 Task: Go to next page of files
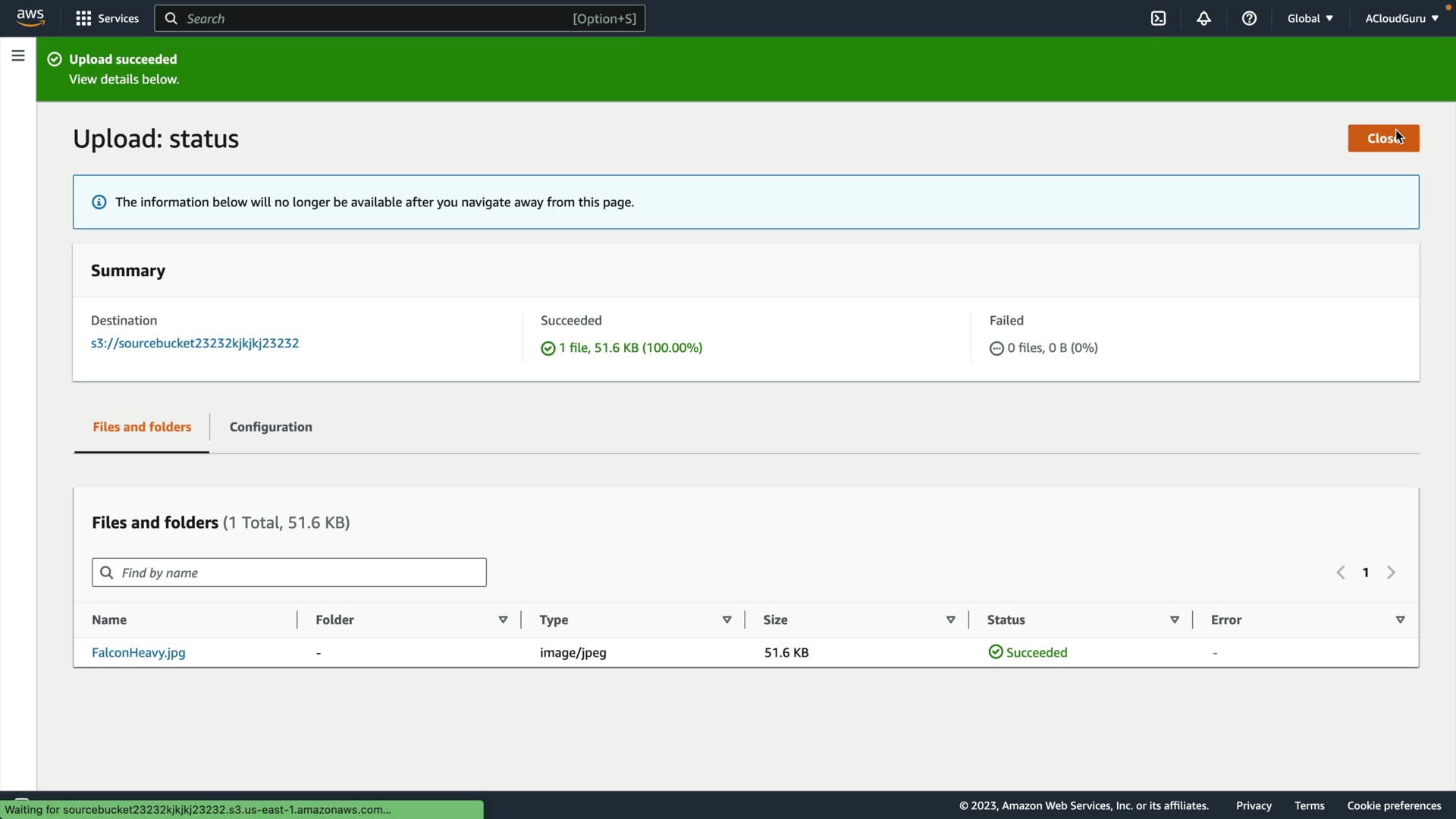pos(1391,573)
